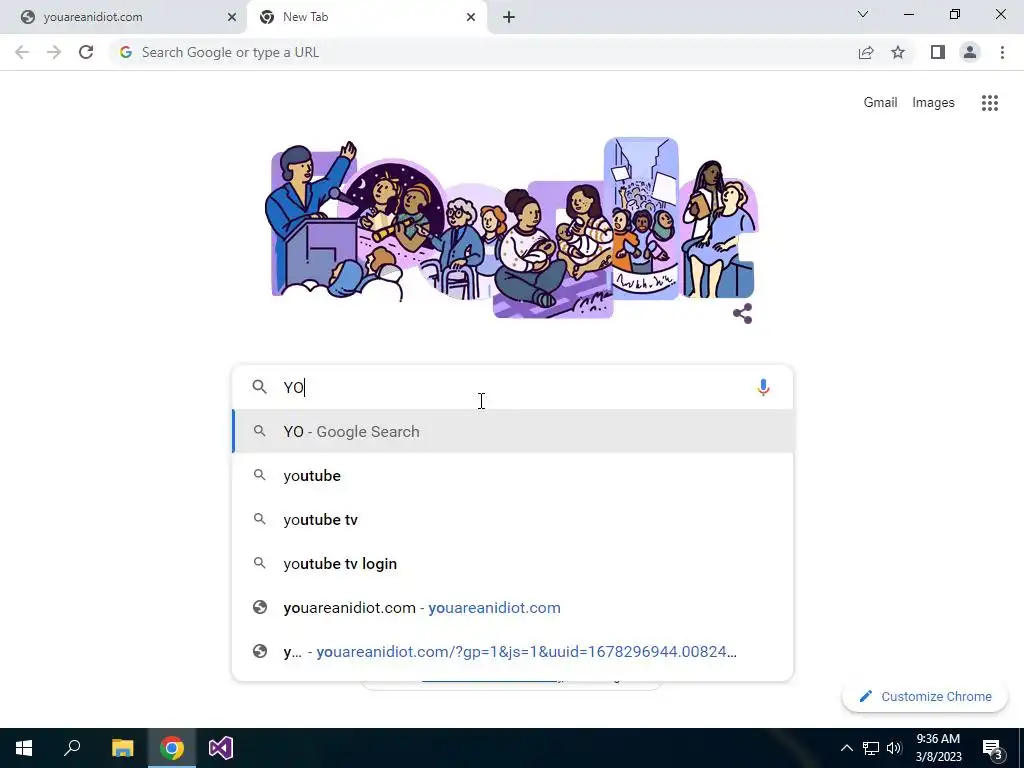Image resolution: width=1024 pixels, height=768 pixels.
Task: Open Windows taskbar search
Action: 72,748
